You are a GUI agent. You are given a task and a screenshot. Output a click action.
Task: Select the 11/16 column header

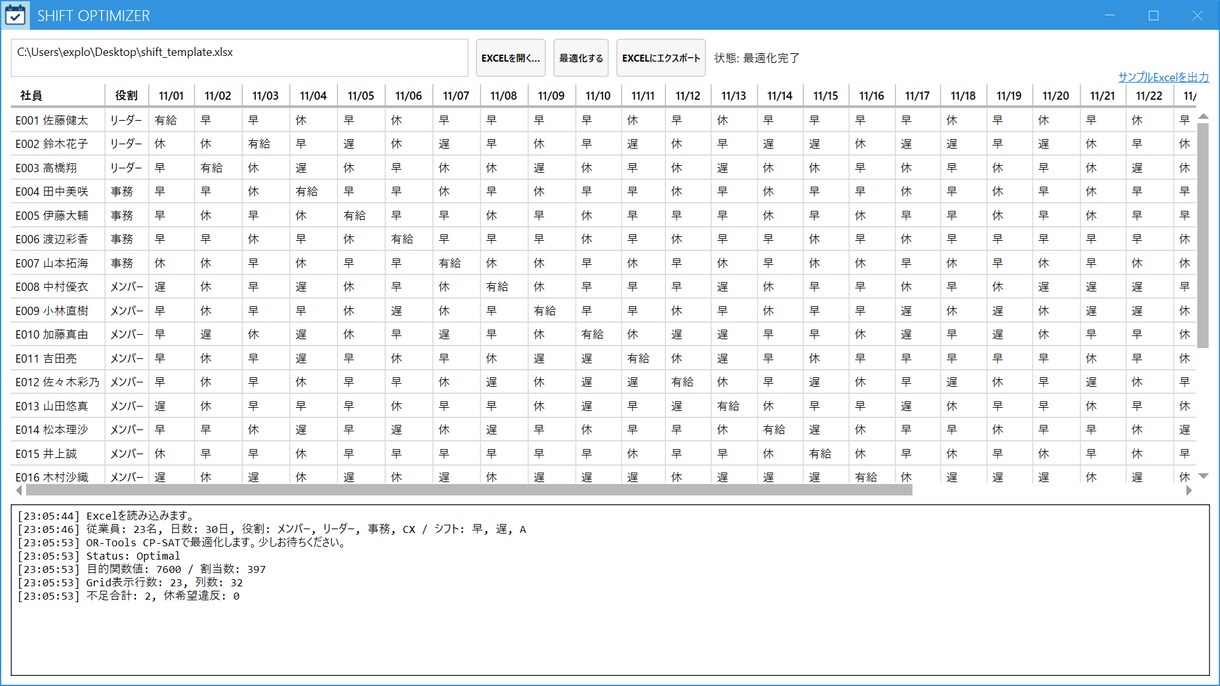coord(872,96)
